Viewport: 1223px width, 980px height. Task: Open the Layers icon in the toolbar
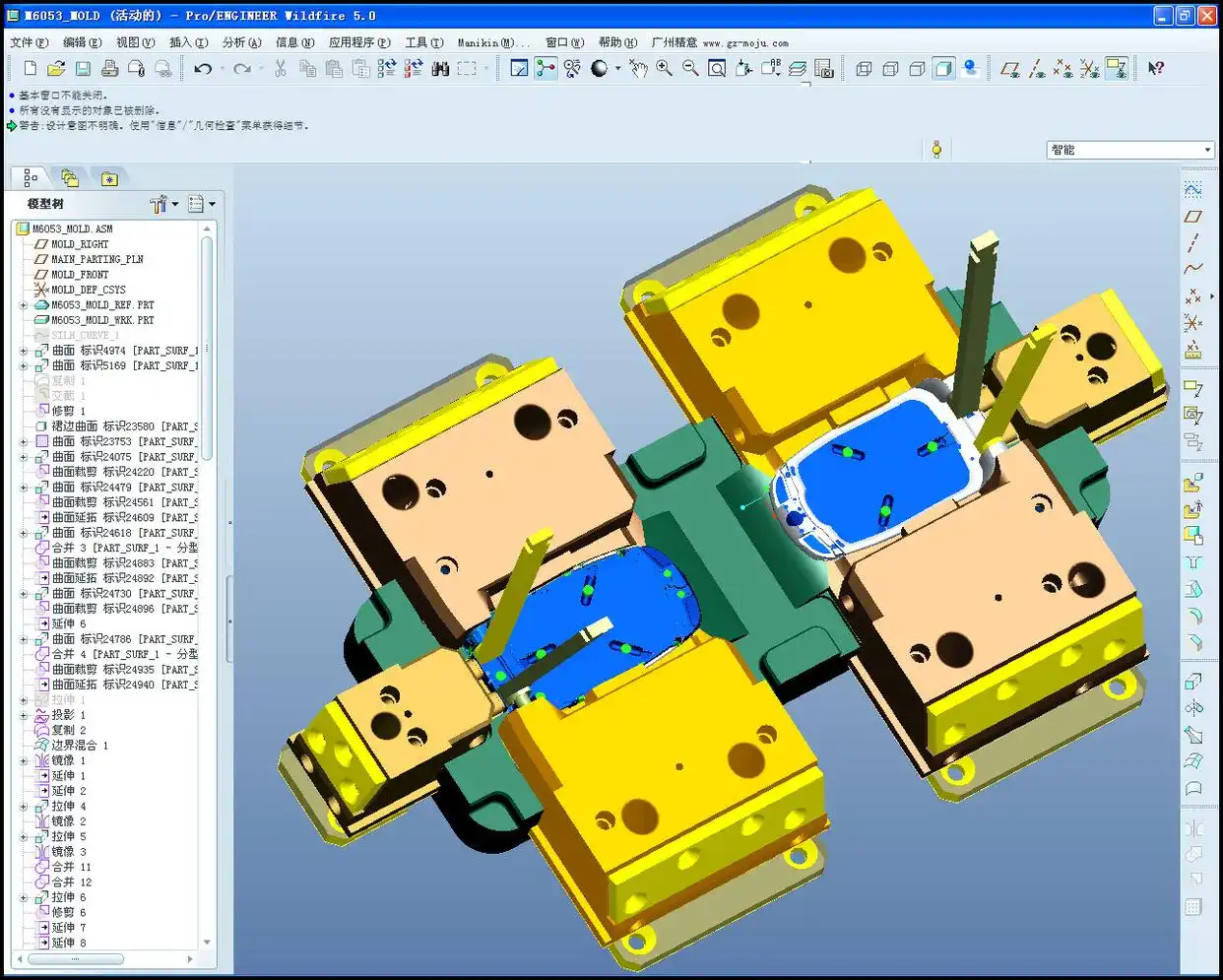point(798,68)
